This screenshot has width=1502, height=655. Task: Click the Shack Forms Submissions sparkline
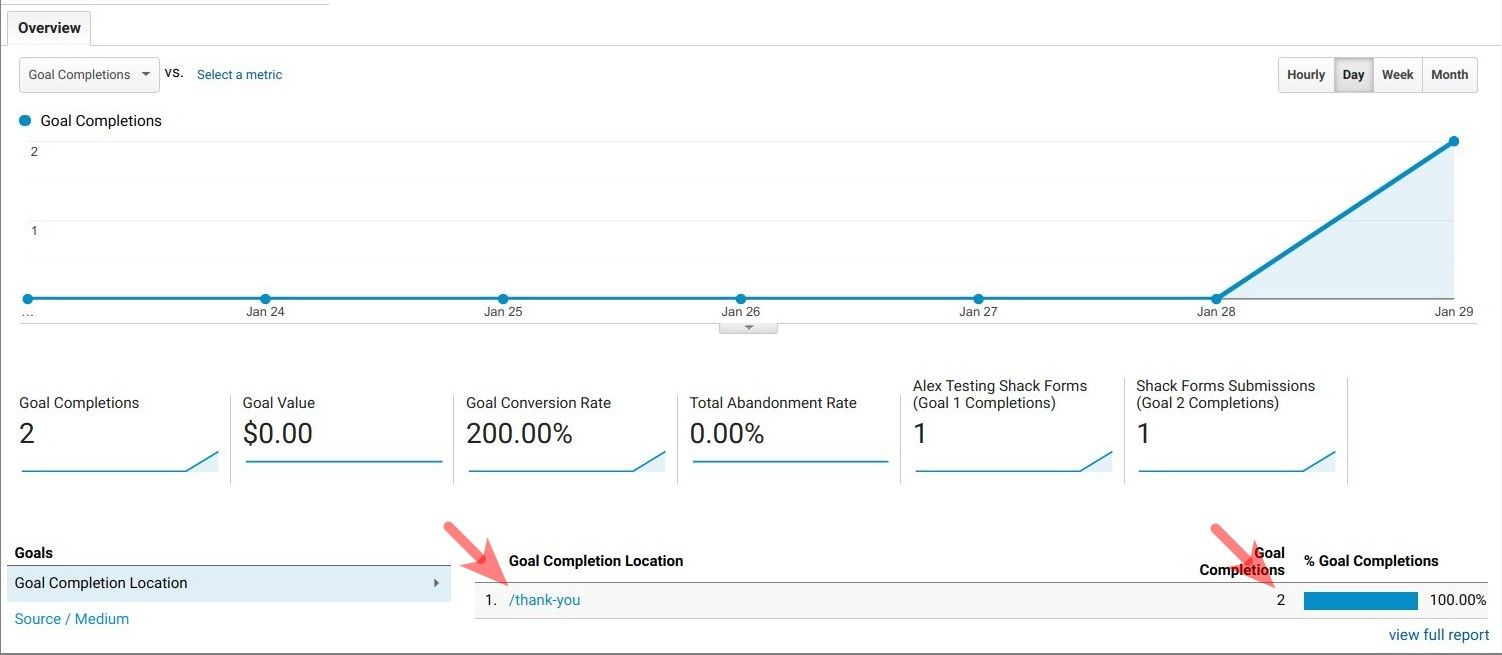click(1236, 462)
